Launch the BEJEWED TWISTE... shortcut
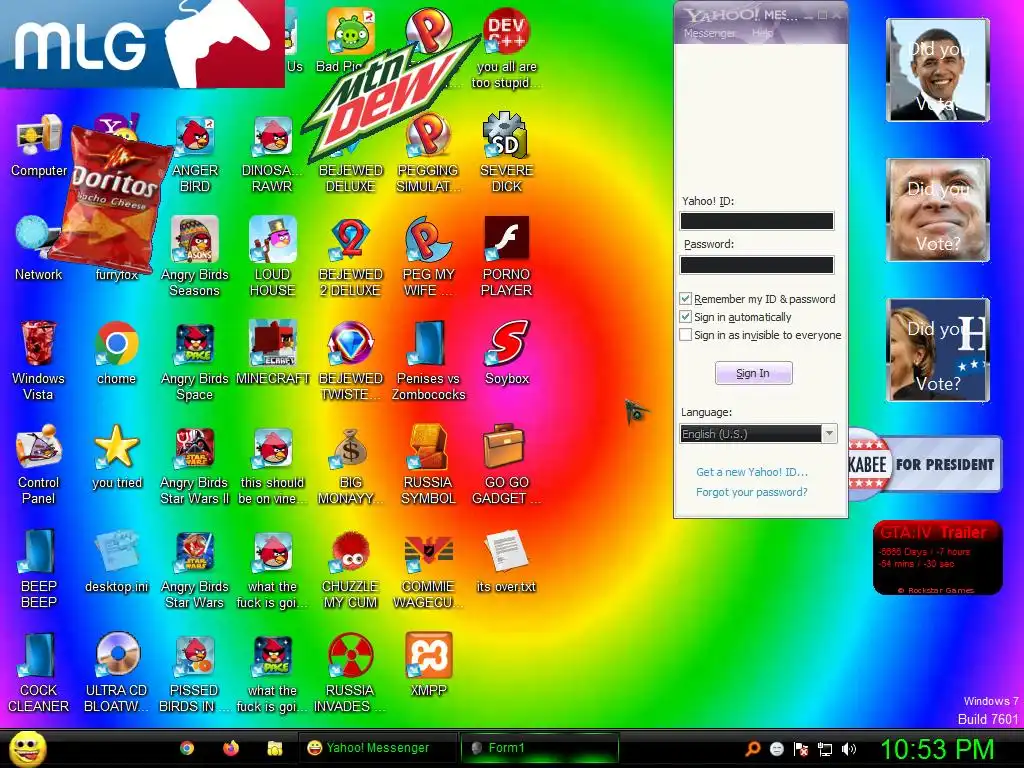The width and height of the screenshot is (1024, 768). pyautogui.click(x=351, y=360)
